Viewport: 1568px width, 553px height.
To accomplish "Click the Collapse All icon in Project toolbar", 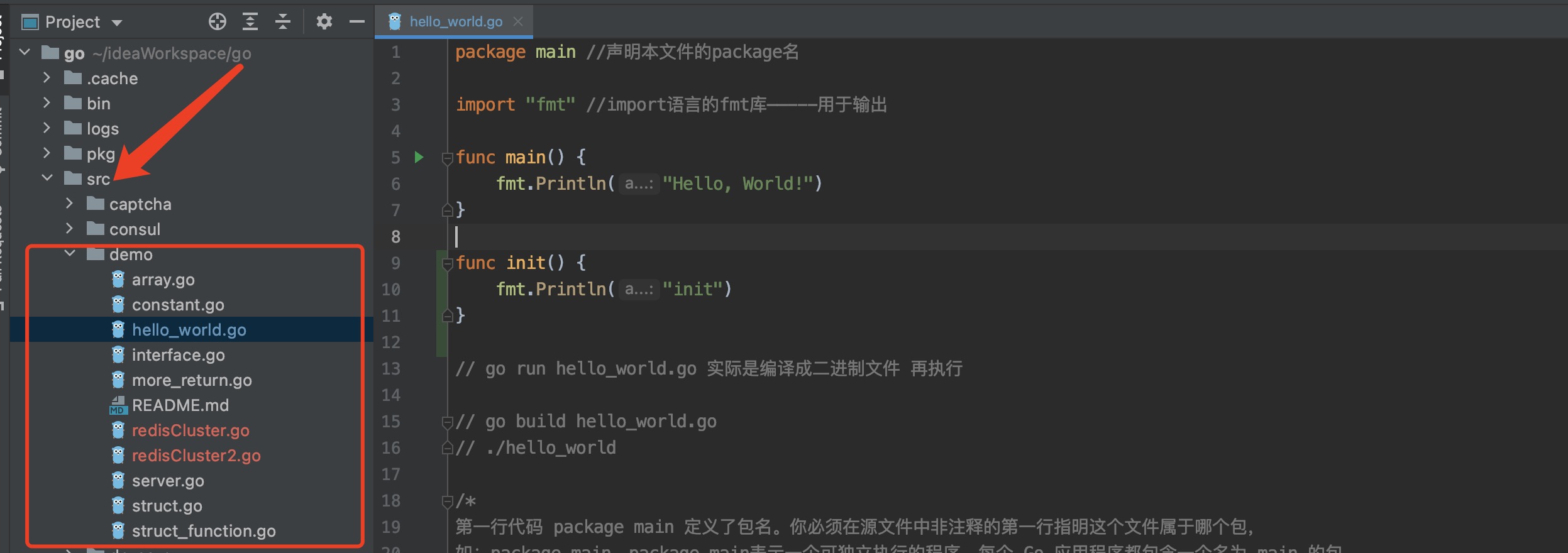I will (x=283, y=22).
